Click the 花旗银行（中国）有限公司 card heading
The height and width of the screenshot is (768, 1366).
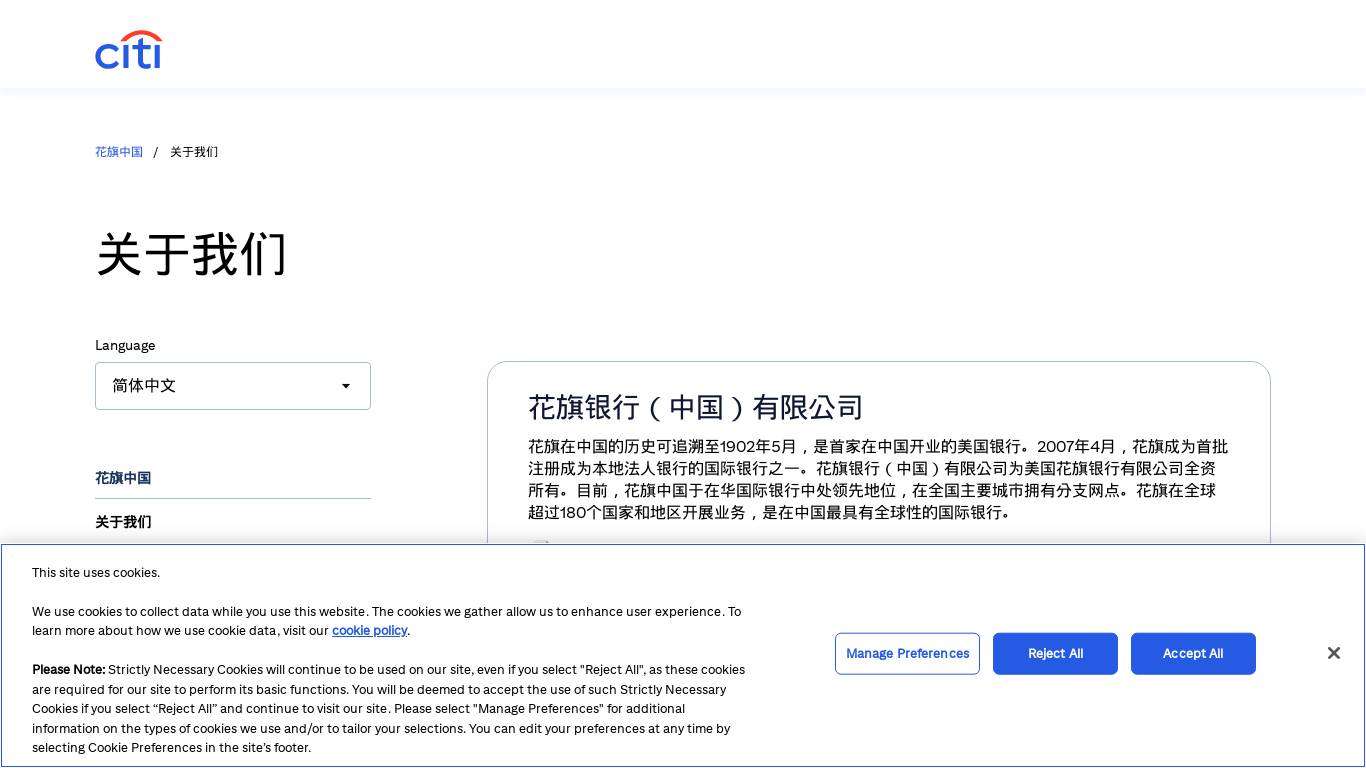695,407
